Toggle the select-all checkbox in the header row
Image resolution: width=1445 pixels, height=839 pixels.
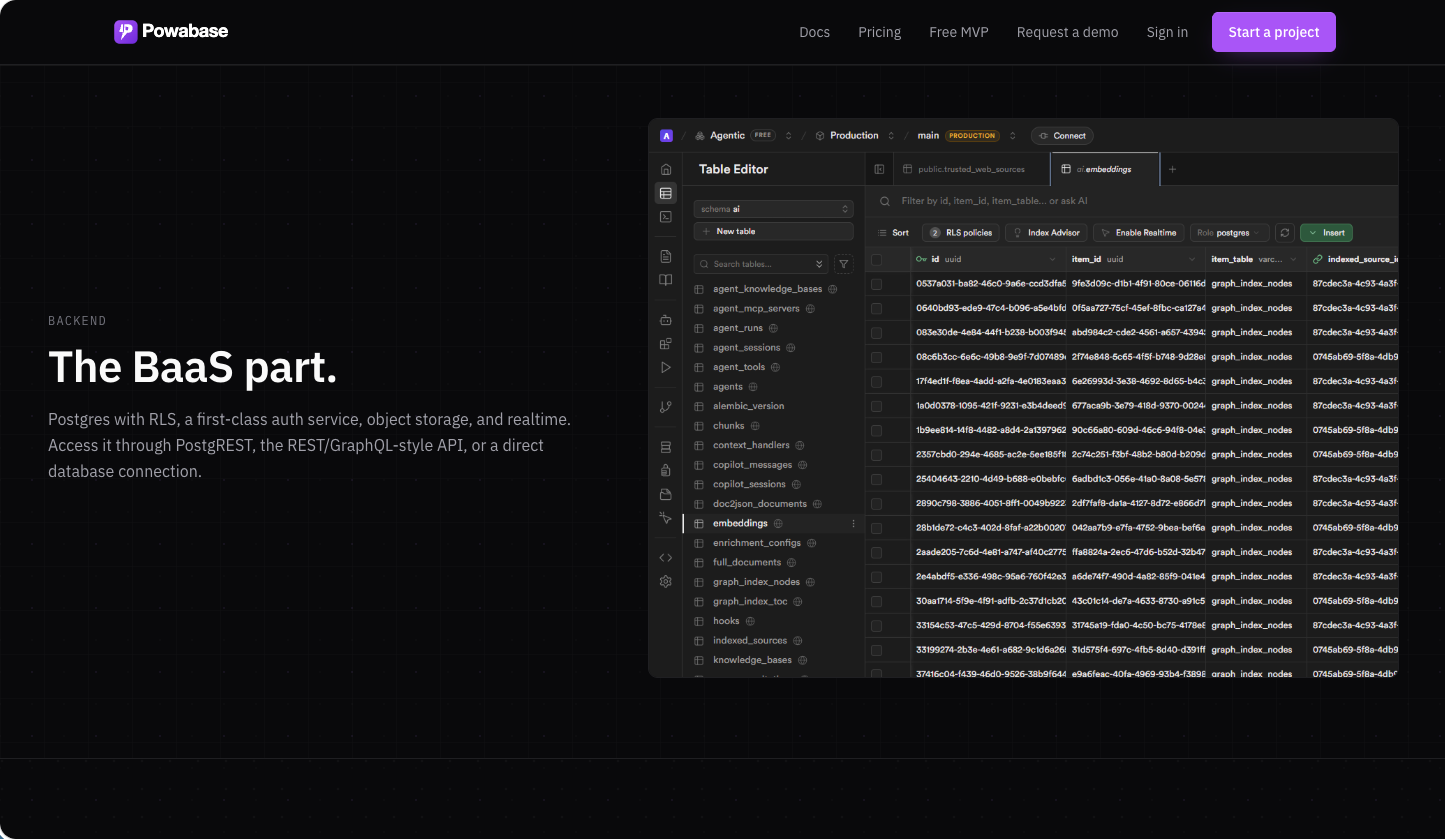tap(877, 259)
